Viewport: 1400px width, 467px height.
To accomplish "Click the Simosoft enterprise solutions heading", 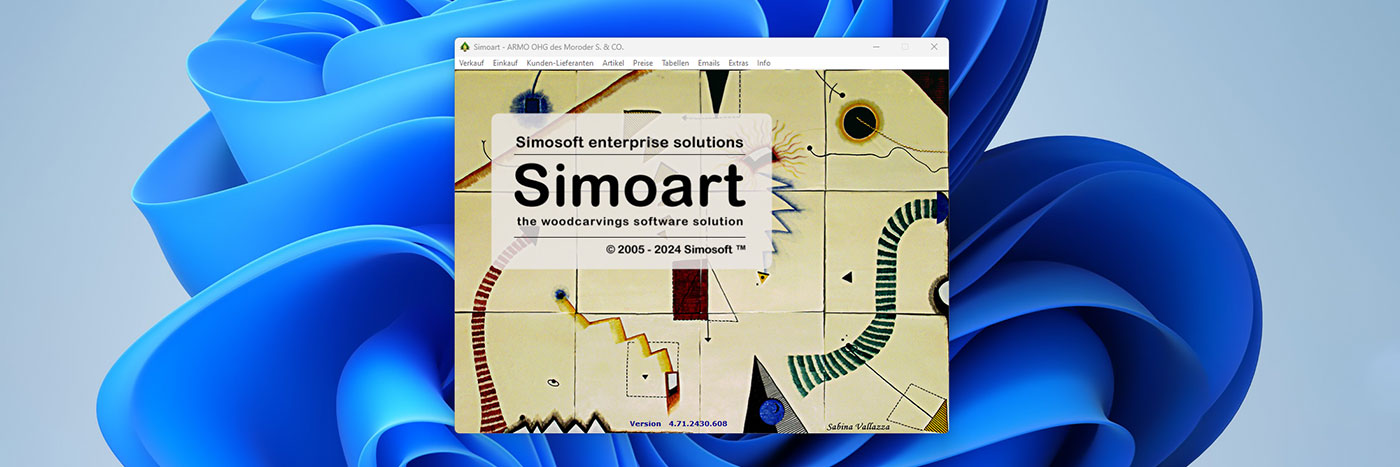I will [x=630, y=143].
